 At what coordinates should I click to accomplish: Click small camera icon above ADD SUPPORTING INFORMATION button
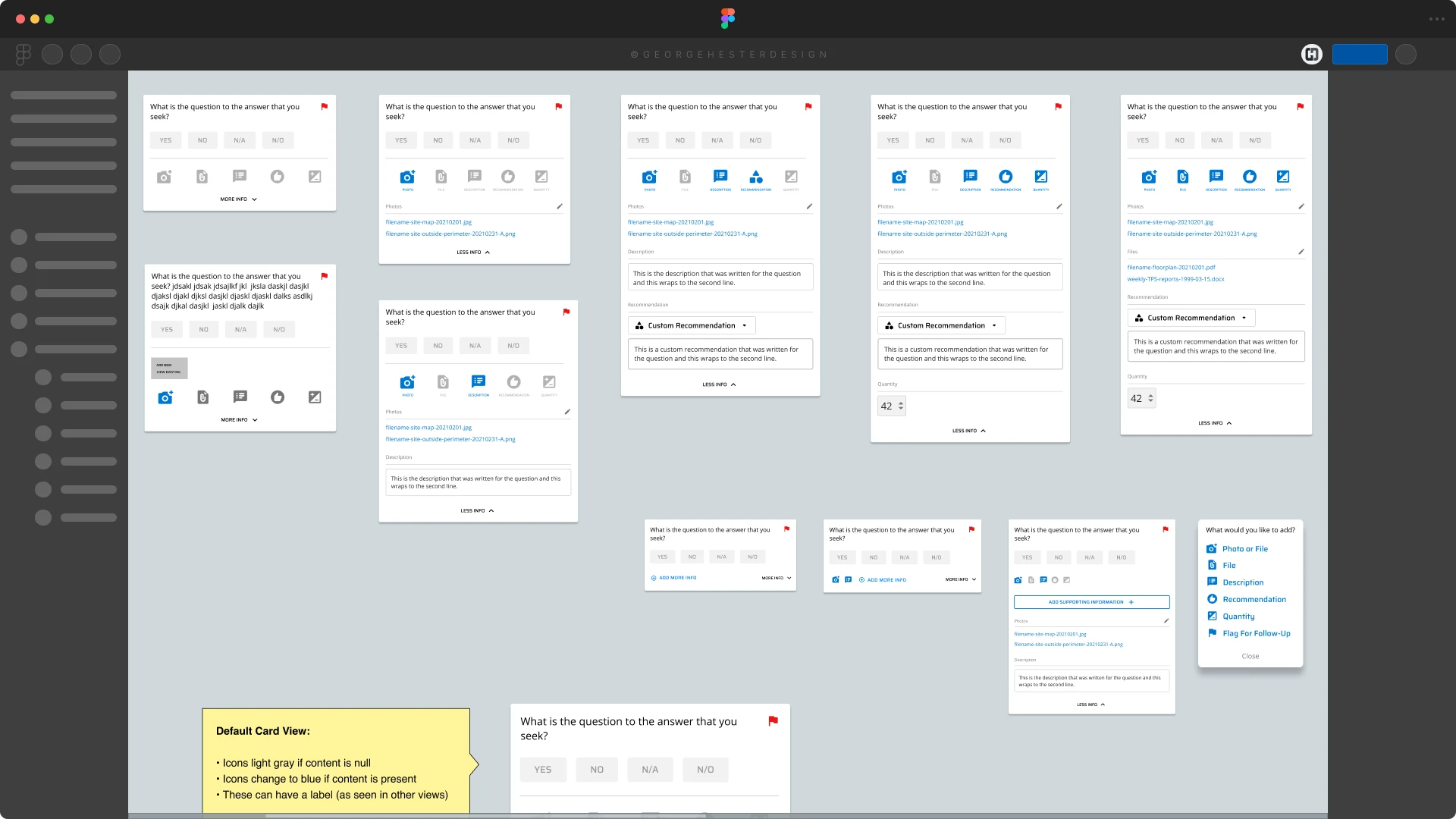pos(1018,580)
